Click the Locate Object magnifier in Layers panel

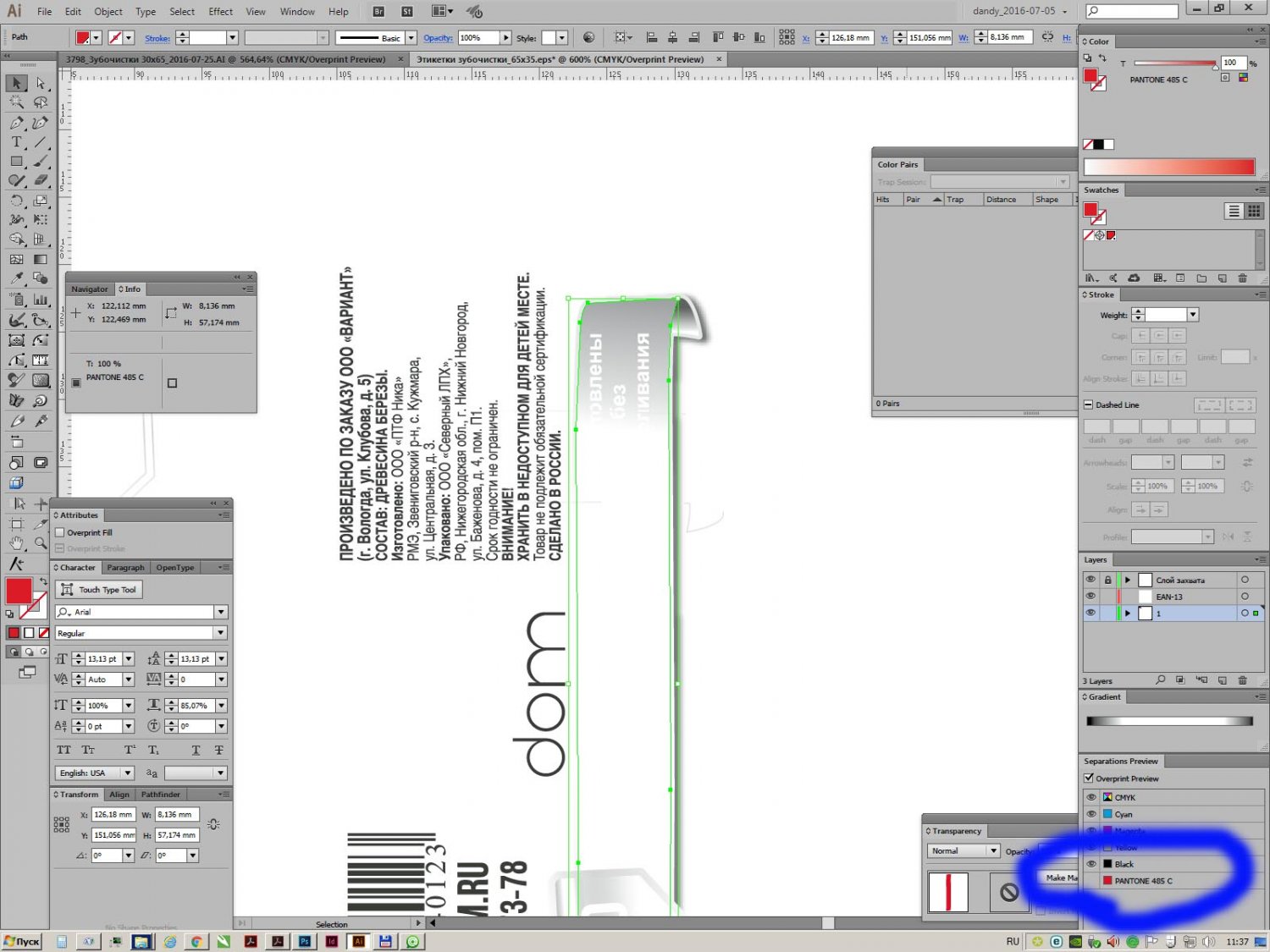(1160, 680)
